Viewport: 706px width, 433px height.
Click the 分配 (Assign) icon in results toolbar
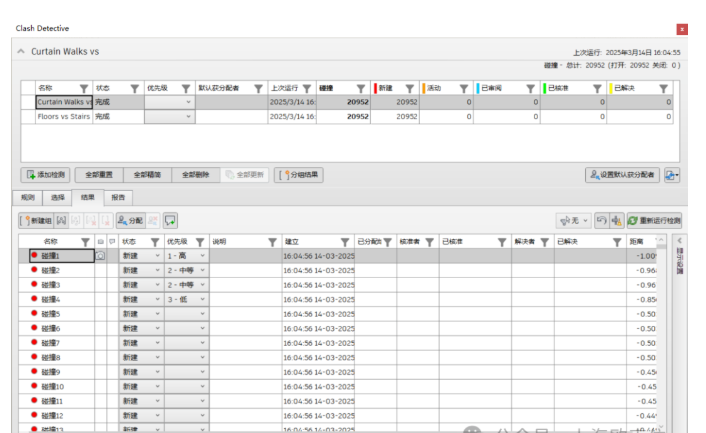(130, 220)
